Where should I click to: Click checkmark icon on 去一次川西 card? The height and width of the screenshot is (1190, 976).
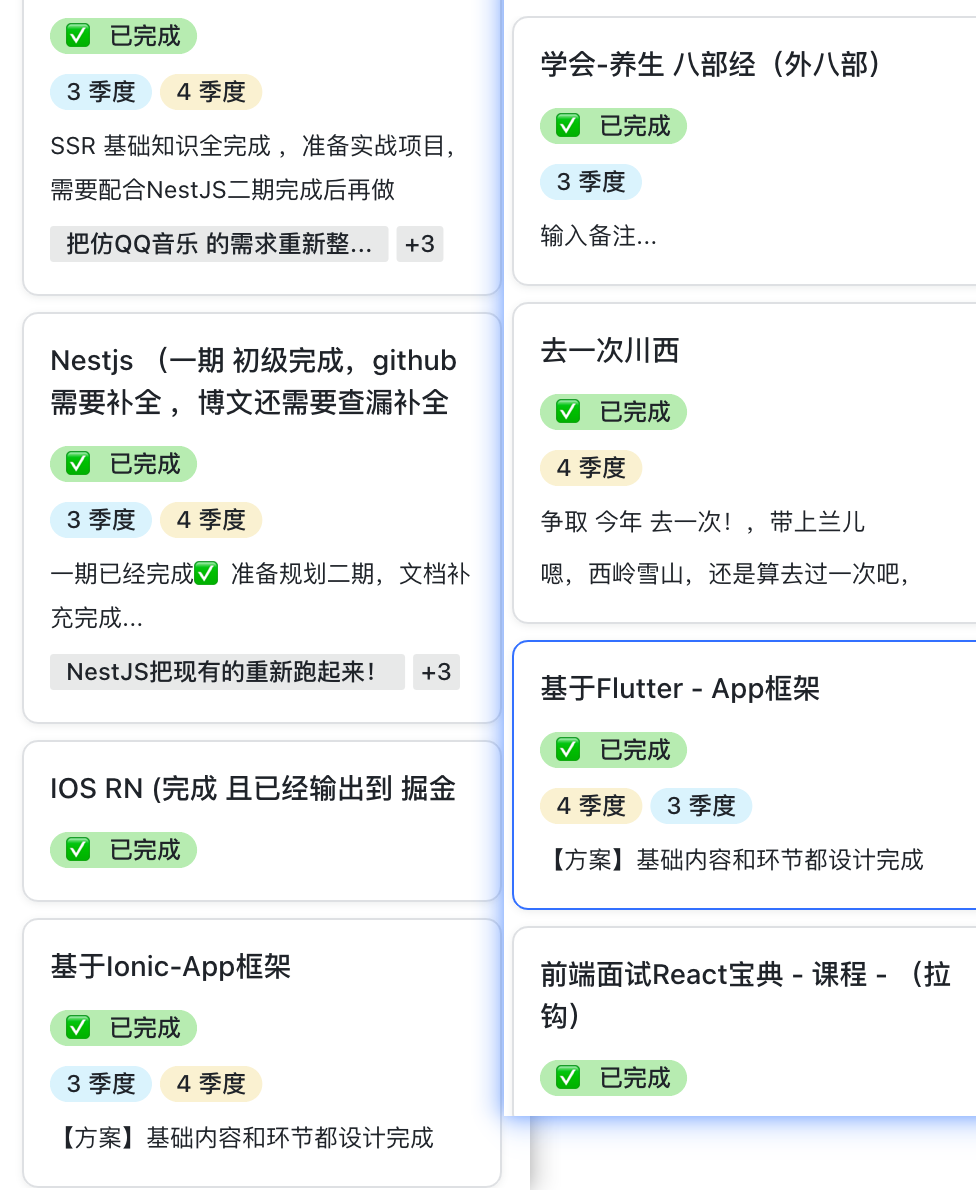tap(568, 412)
